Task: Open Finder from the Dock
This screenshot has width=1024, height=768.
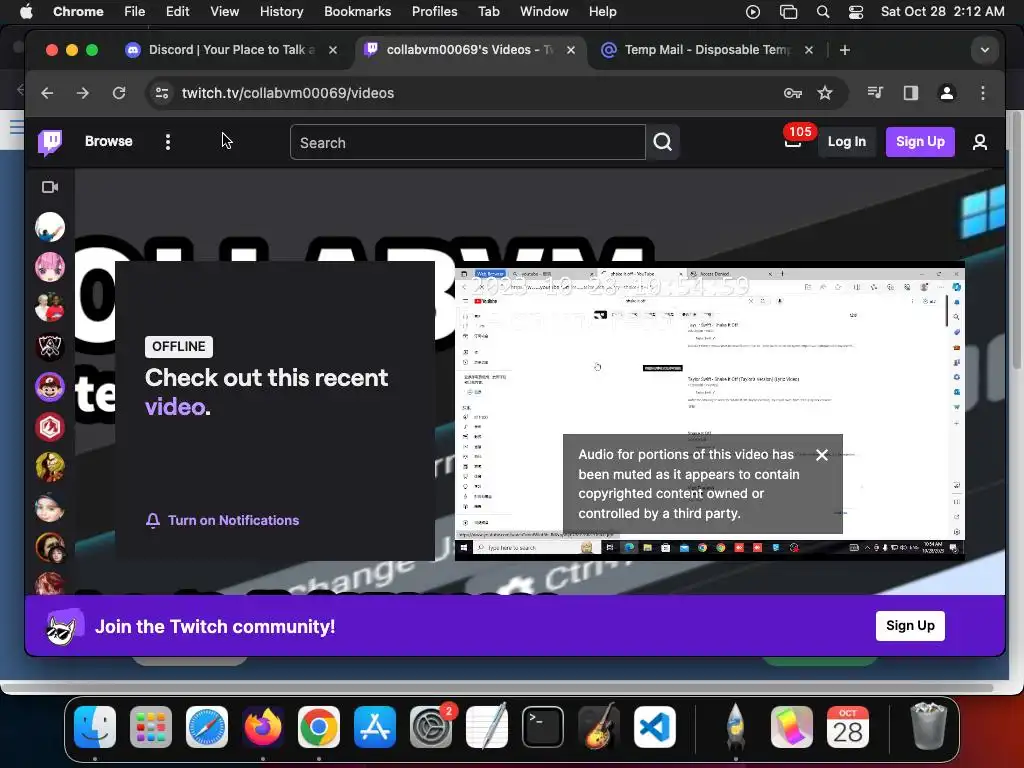Action: (x=95, y=727)
